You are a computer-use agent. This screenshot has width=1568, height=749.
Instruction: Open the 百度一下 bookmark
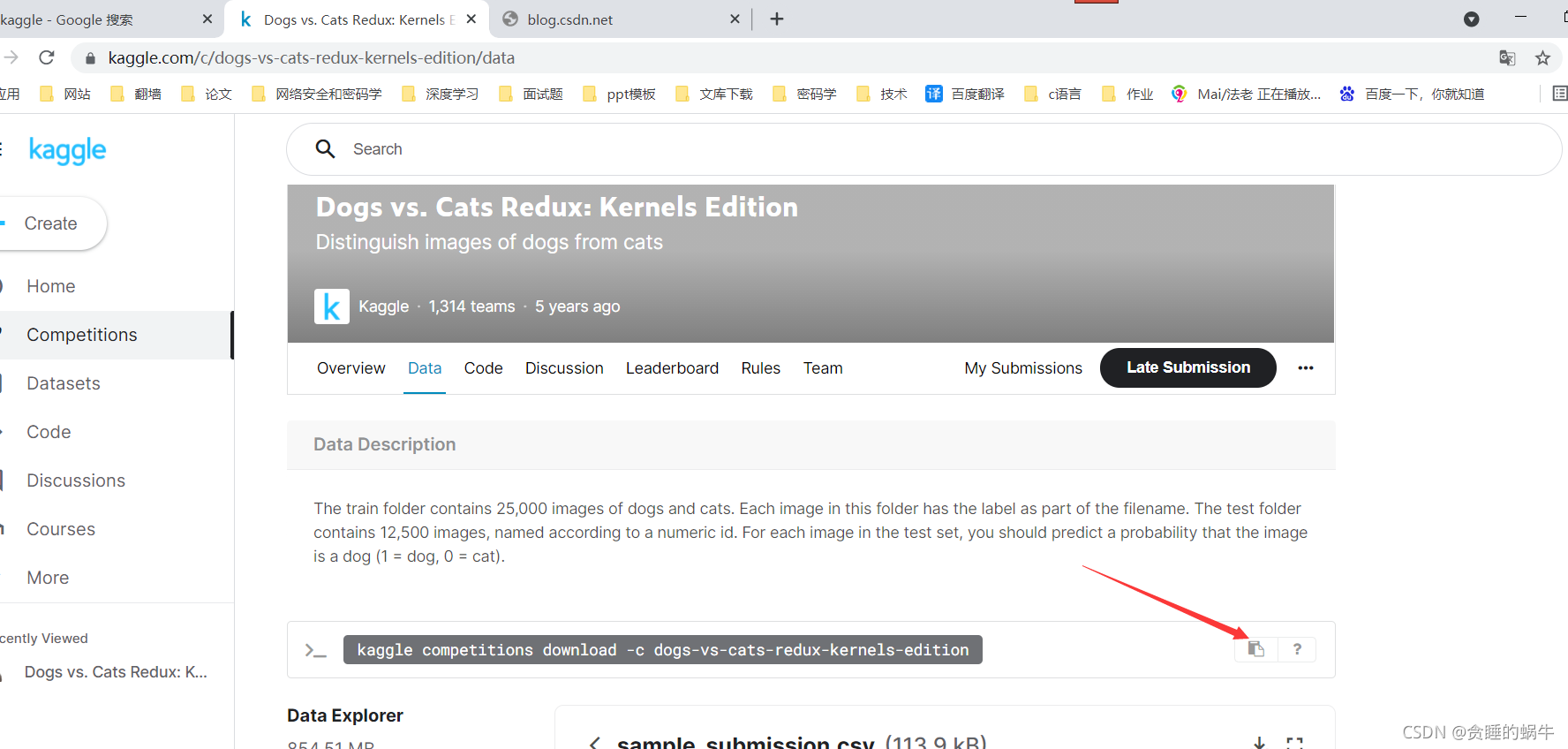point(1412,94)
